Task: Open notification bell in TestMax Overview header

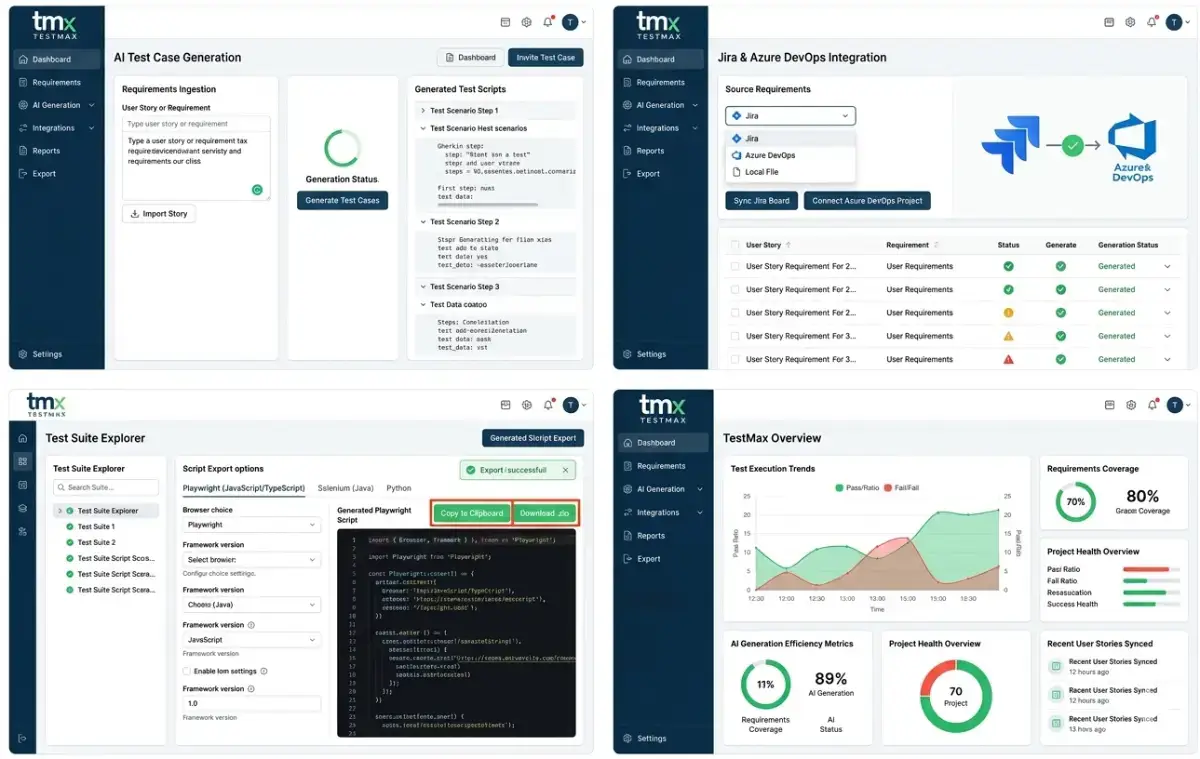Action: (1152, 406)
